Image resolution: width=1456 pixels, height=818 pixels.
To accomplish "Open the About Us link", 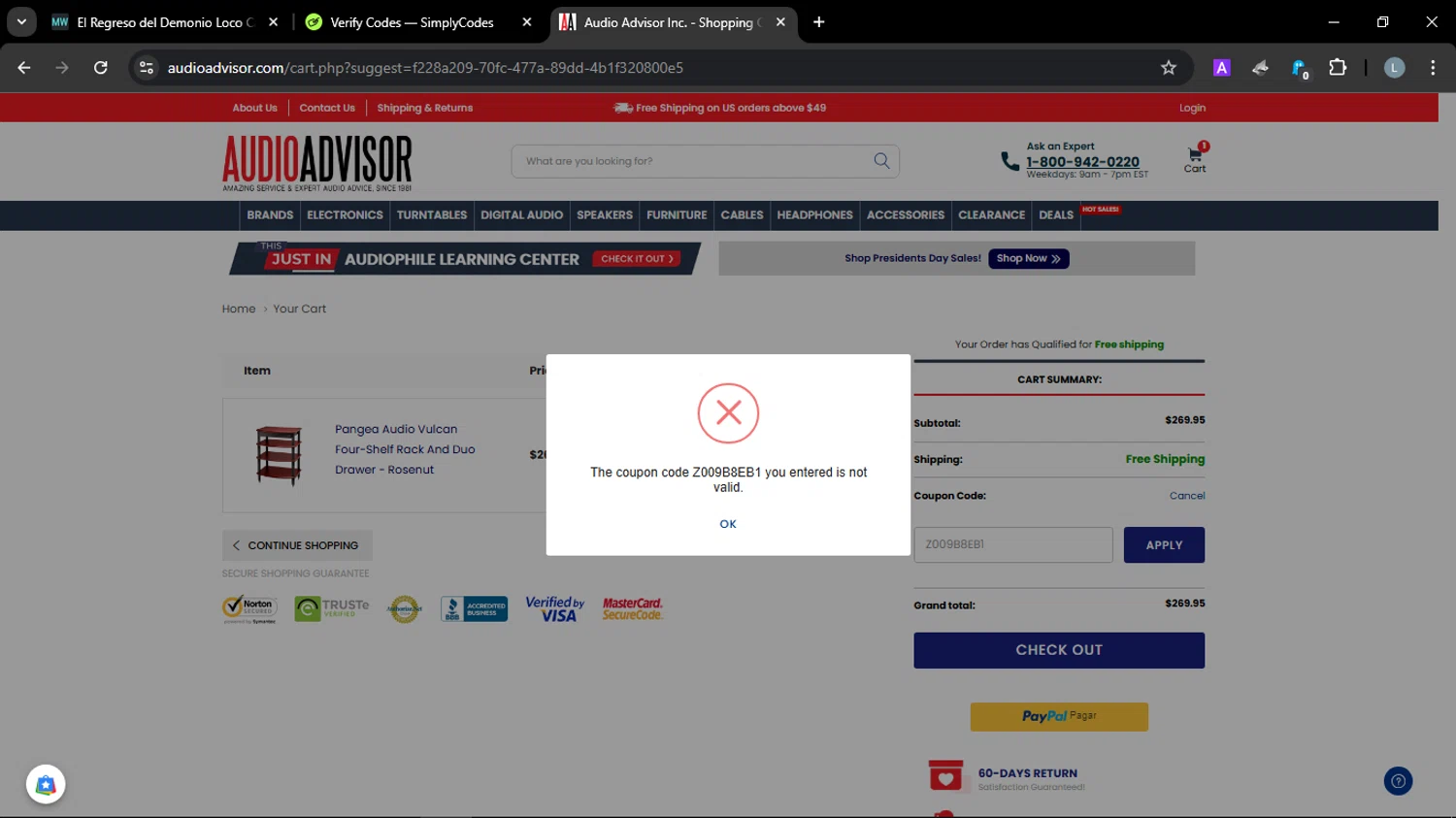I will pyautogui.click(x=254, y=108).
